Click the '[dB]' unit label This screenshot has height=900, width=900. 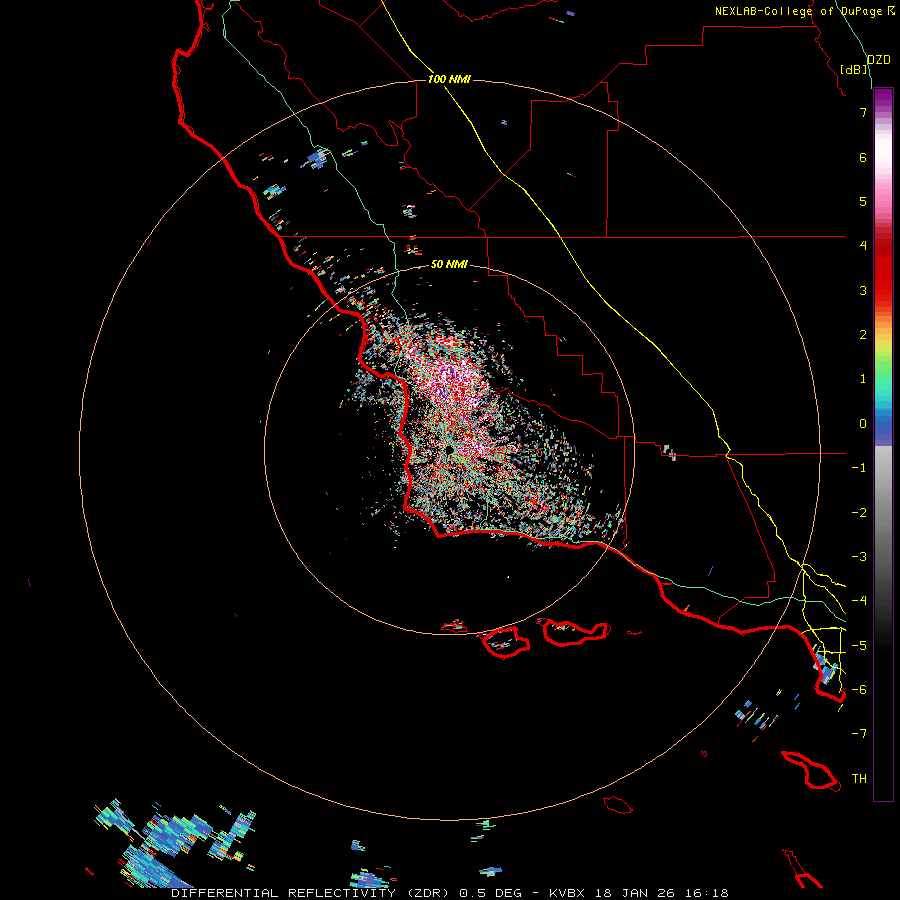pos(854,69)
